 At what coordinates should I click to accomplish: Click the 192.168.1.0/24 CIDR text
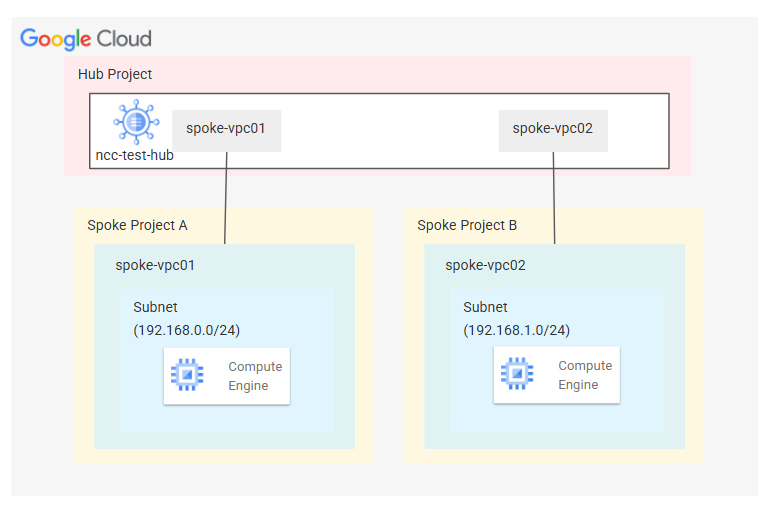(x=516, y=330)
